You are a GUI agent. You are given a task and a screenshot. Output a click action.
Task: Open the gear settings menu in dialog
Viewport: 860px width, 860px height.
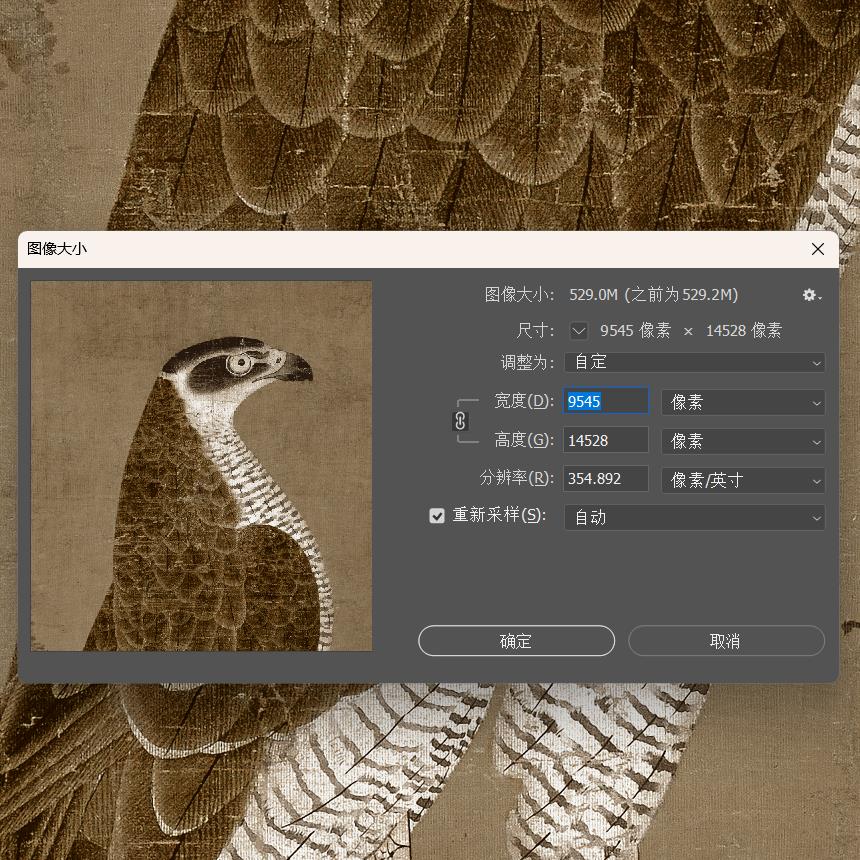tap(811, 295)
